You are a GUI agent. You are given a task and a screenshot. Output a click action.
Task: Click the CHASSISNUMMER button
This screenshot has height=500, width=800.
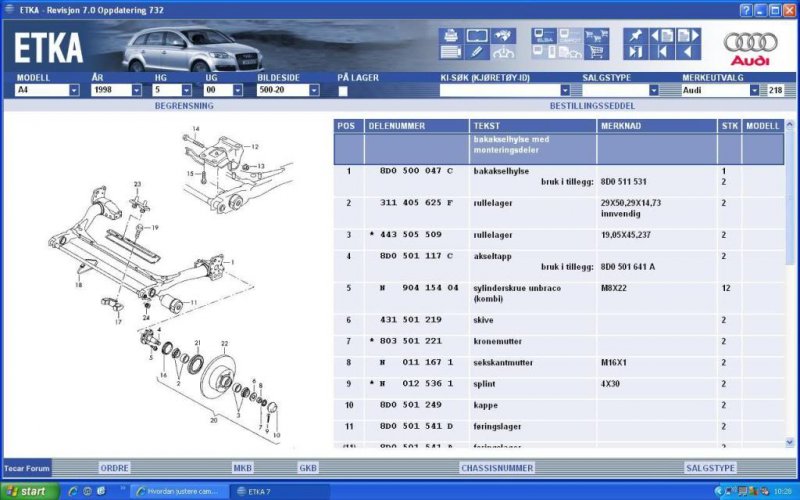pos(496,467)
